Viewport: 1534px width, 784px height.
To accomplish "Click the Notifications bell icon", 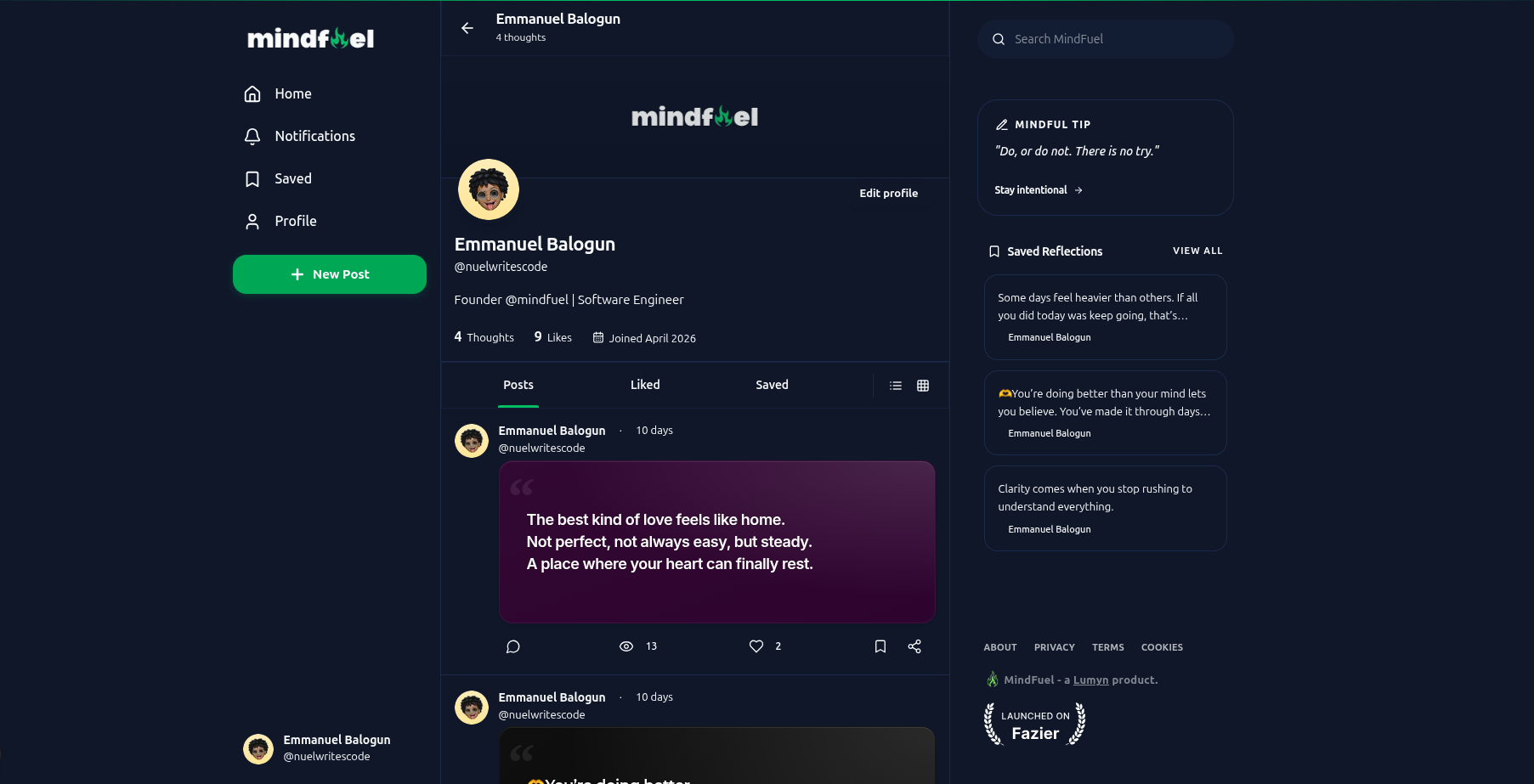I will click(x=252, y=136).
